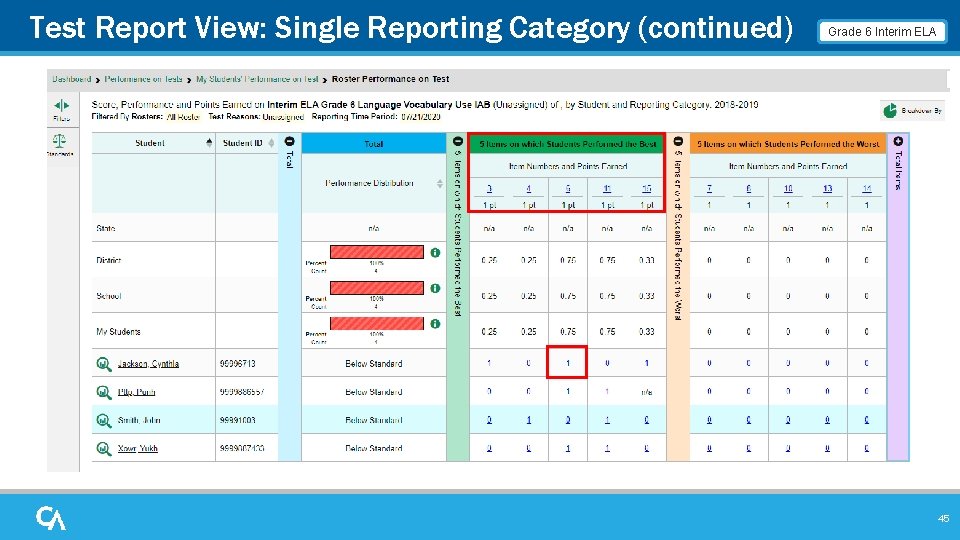The height and width of the screenshot is (540, 960).
Task: Open item 10 in worst items header
Action: (x=788, y=189)
